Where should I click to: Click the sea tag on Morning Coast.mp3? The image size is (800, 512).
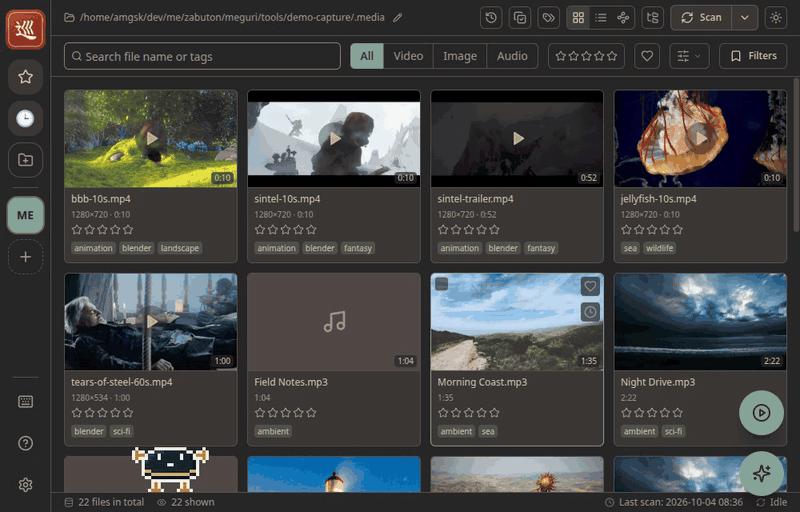click(488, 431)
